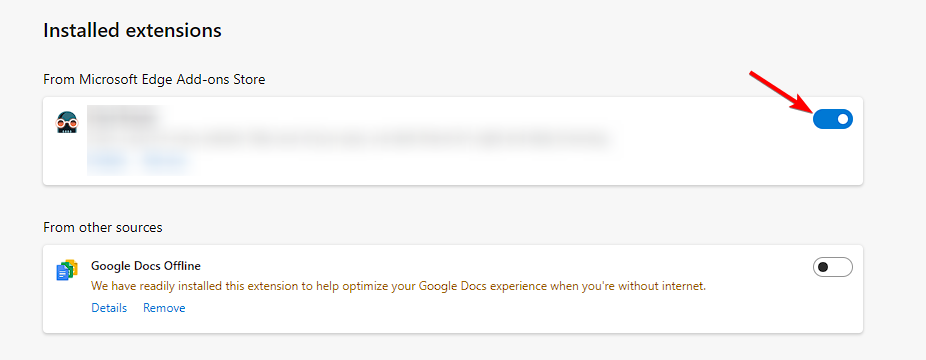This screenshot has height=360, width=926.
Task: Click the dark knob of the off toggle
Action: [x=823, y=267]
